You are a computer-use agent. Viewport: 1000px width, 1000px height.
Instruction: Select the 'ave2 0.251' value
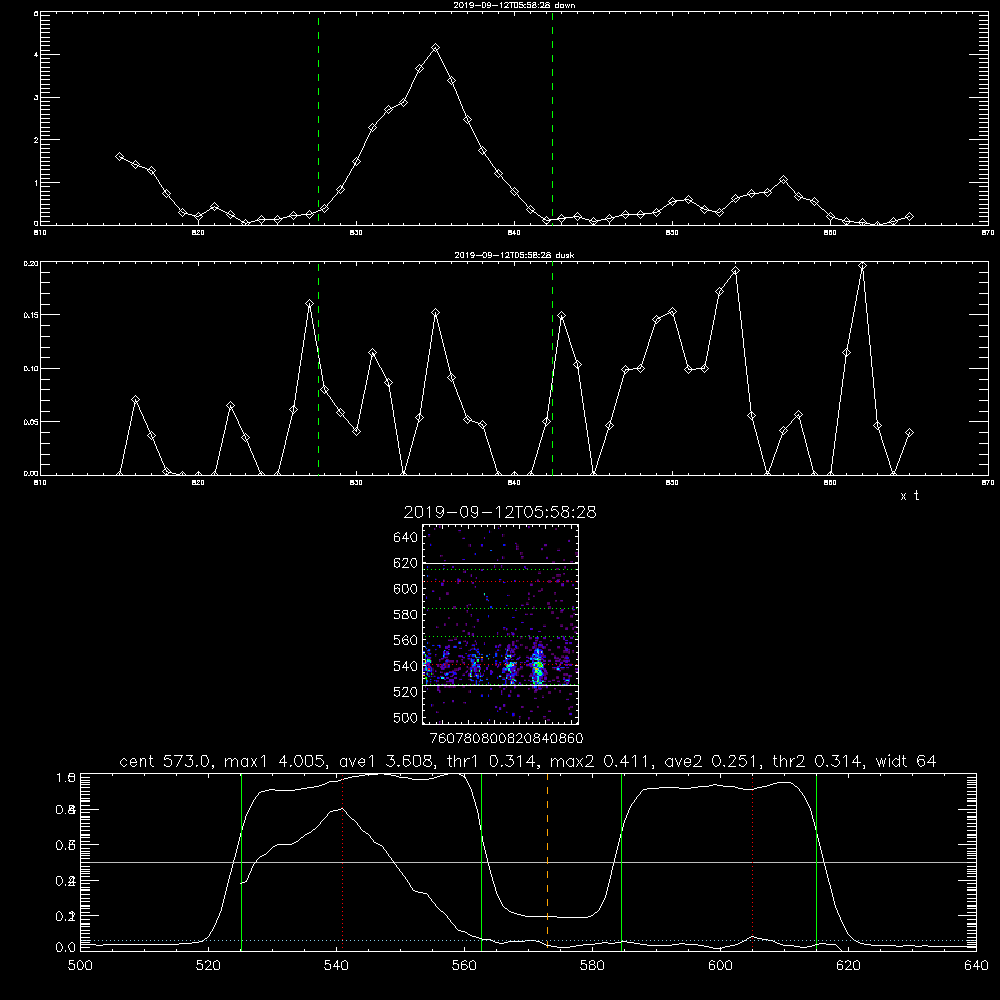pyautogui.click(x=712, y=761)
